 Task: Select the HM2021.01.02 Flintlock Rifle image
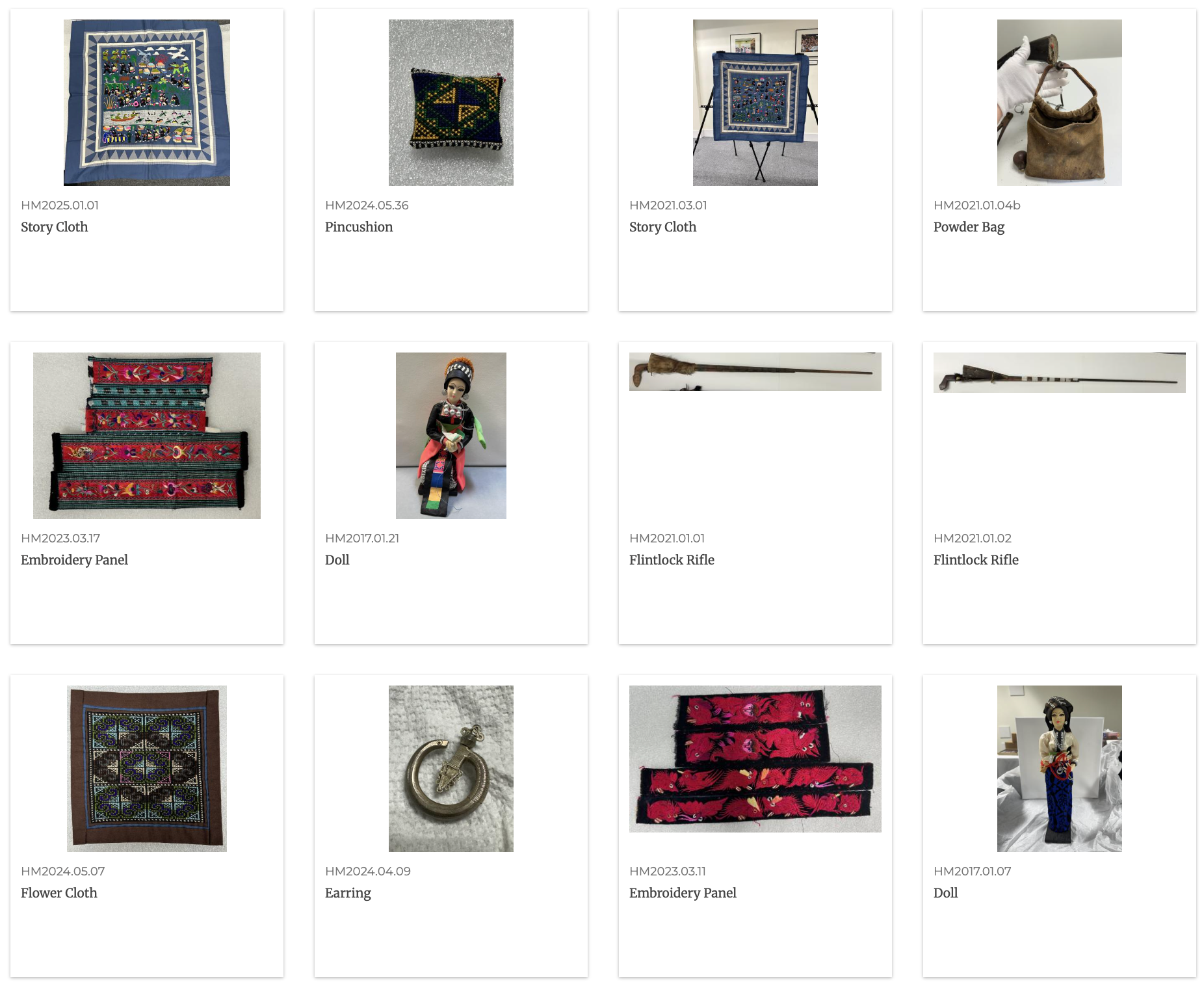[x=1060, y=373]
